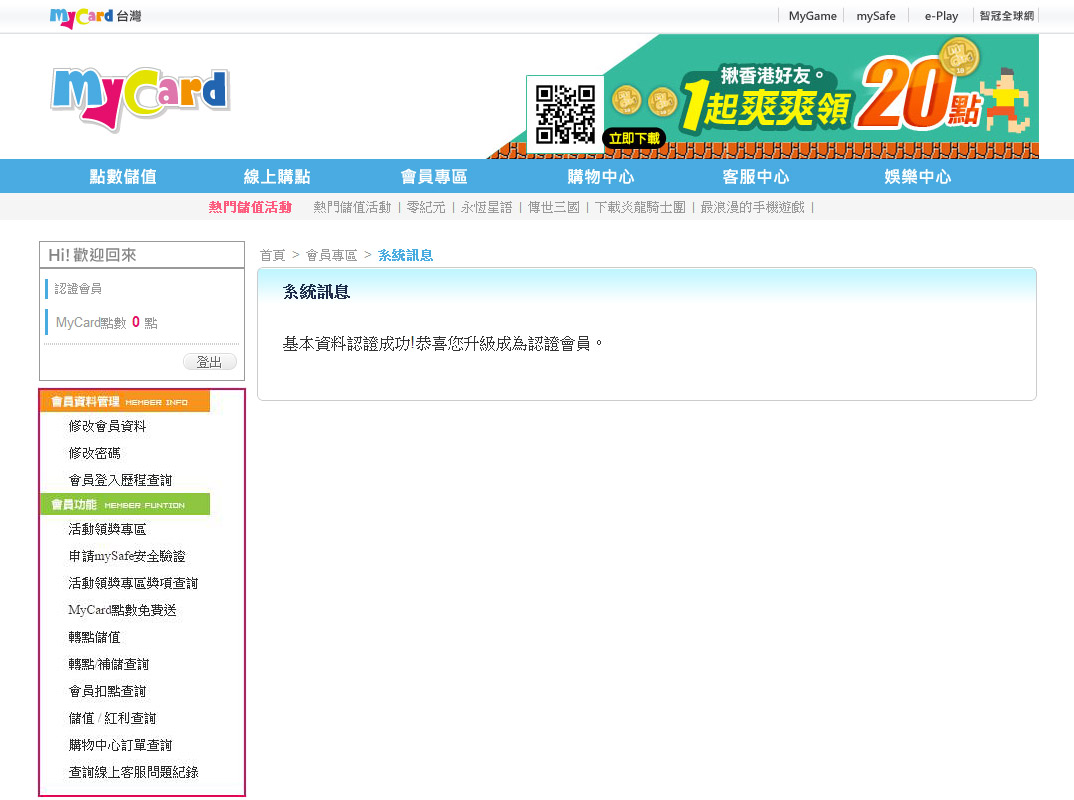This screenshot has width=1074, height=800.
Task: Open 修改密碼
Action: (x=95, y=453)
